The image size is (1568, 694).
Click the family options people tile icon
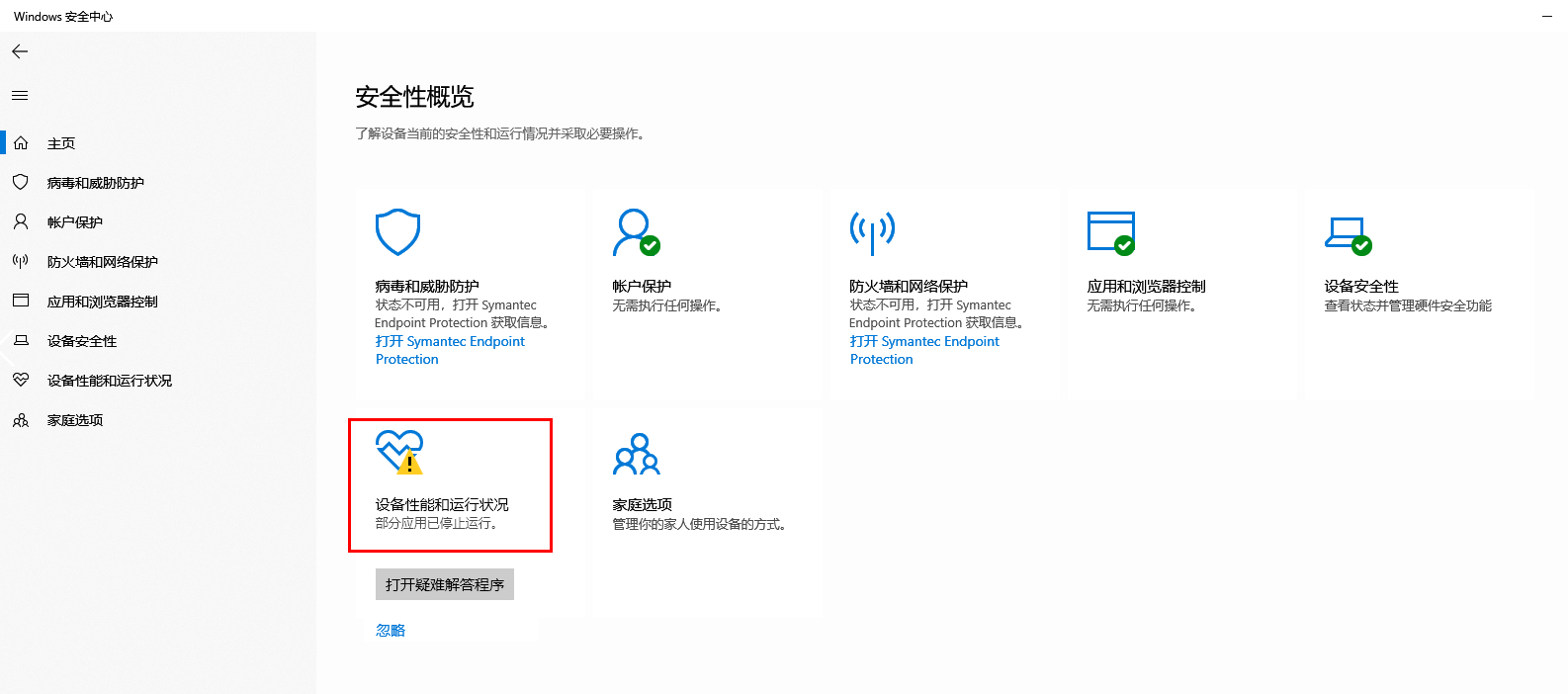[x=637, y=454]
